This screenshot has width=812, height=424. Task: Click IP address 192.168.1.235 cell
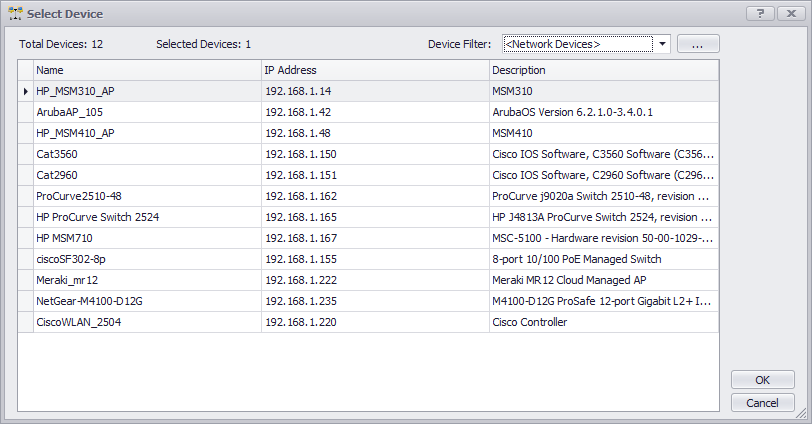point(375,301)
